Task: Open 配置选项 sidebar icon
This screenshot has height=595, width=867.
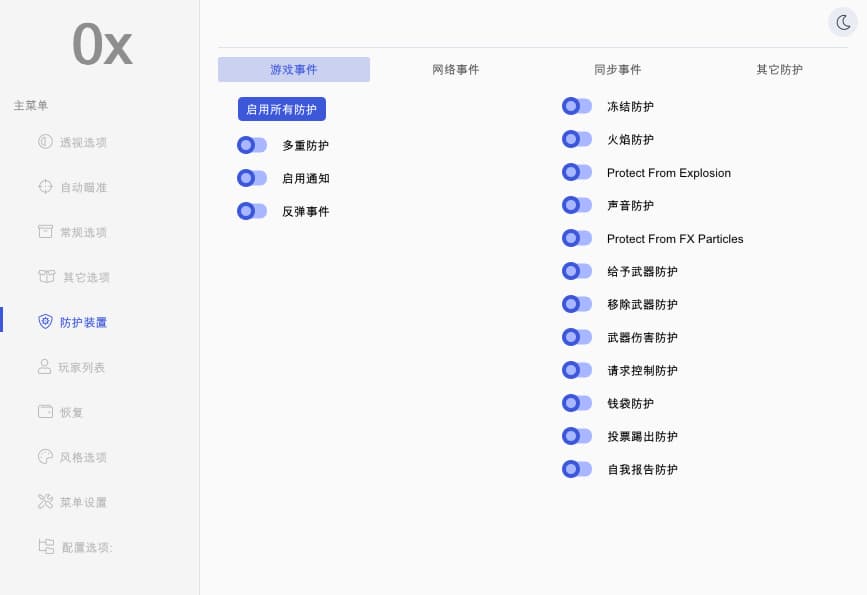Action: click(x=46, y=546)
